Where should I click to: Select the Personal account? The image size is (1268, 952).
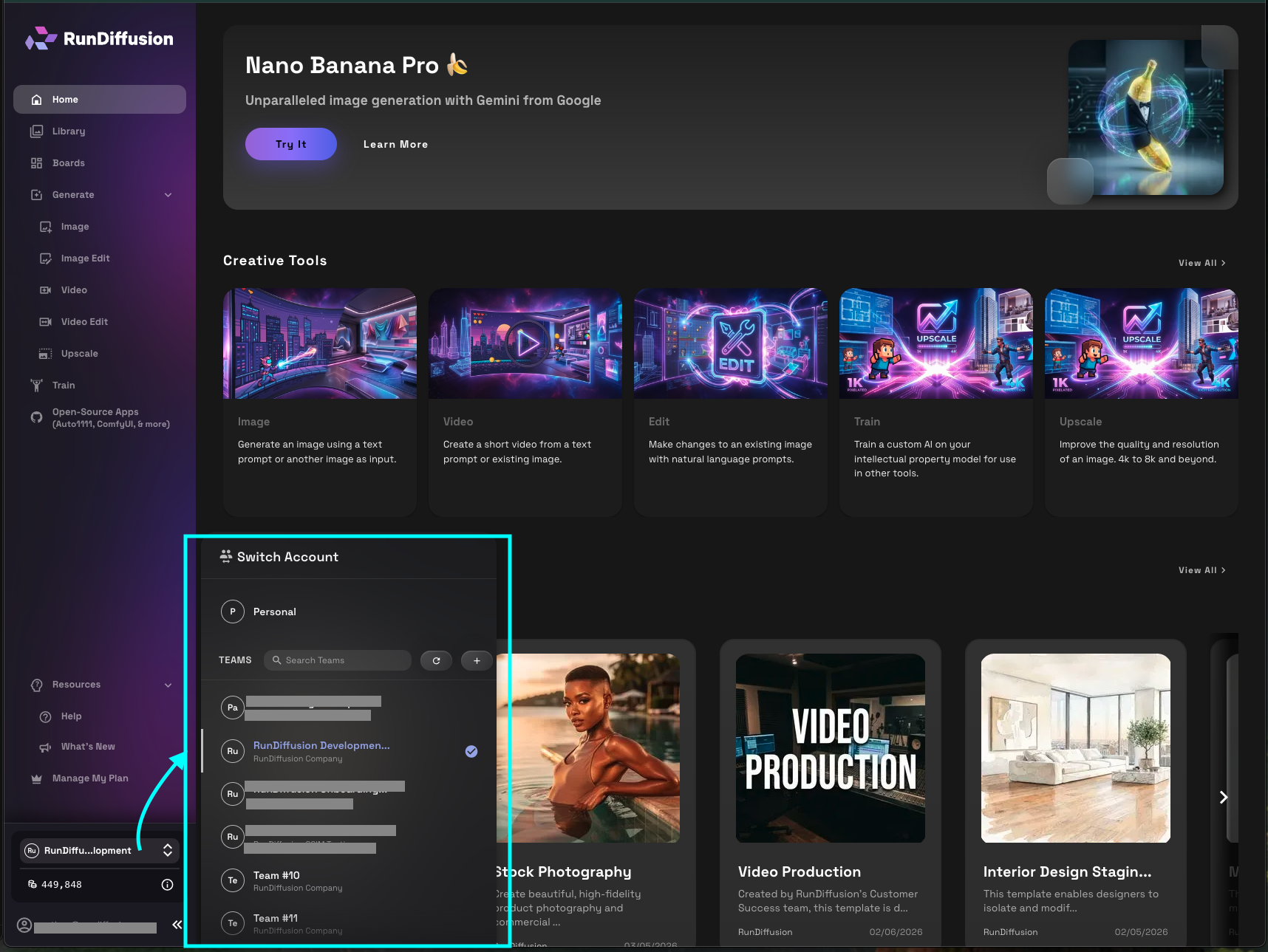[348, 612]
